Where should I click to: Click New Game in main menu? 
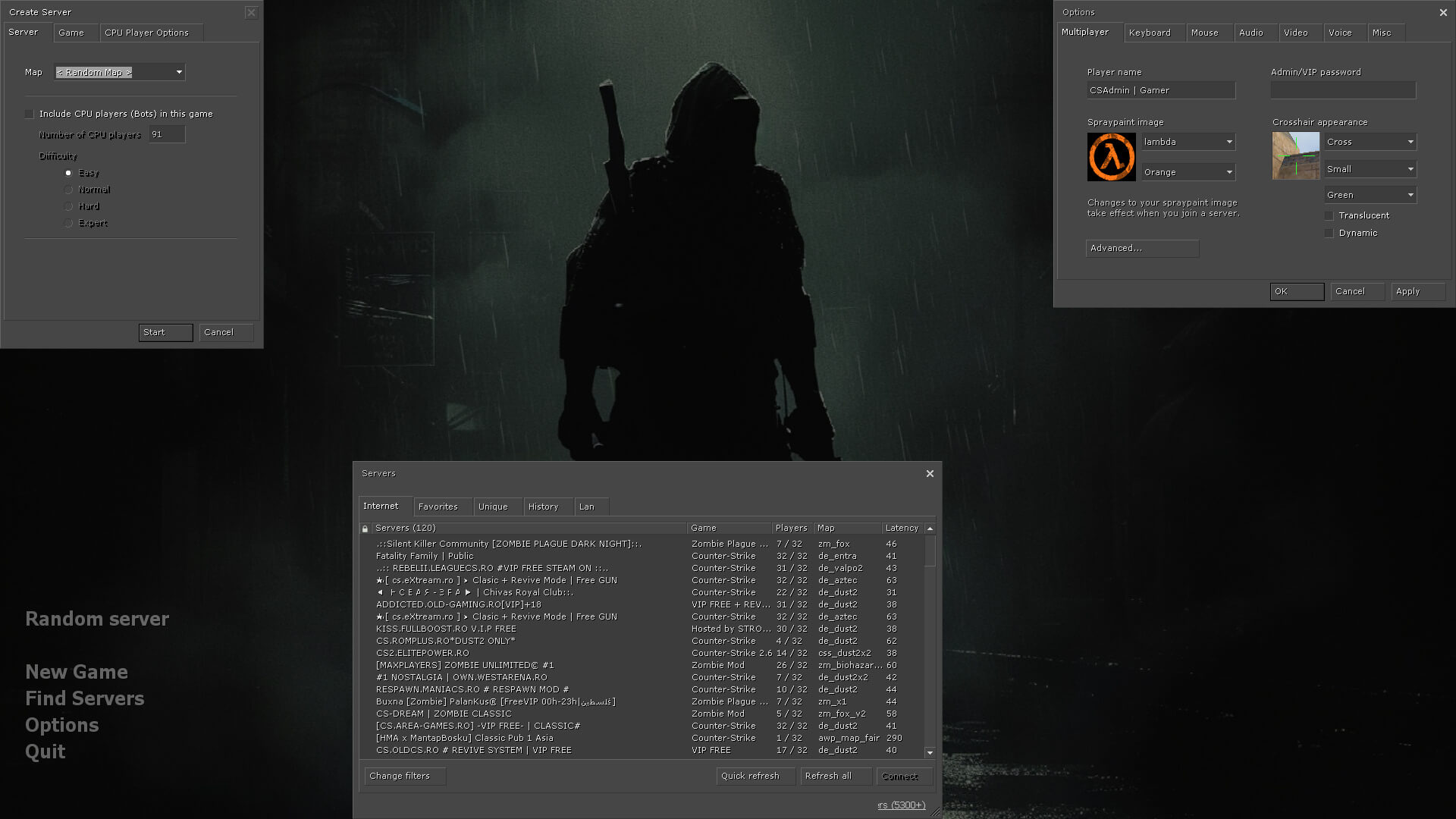coord(77,673)
